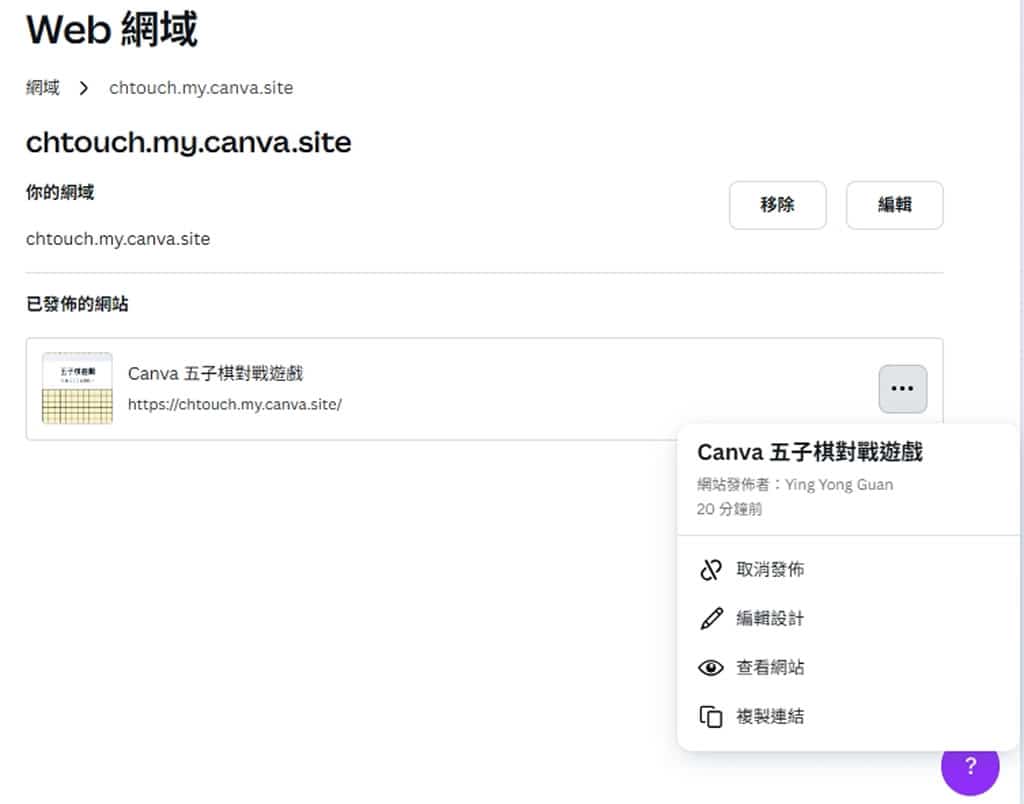Screen dimensions: 1024x804
Task: Click the chtouch.my.canva.site text under 你的網域
Action: [118, 239]
